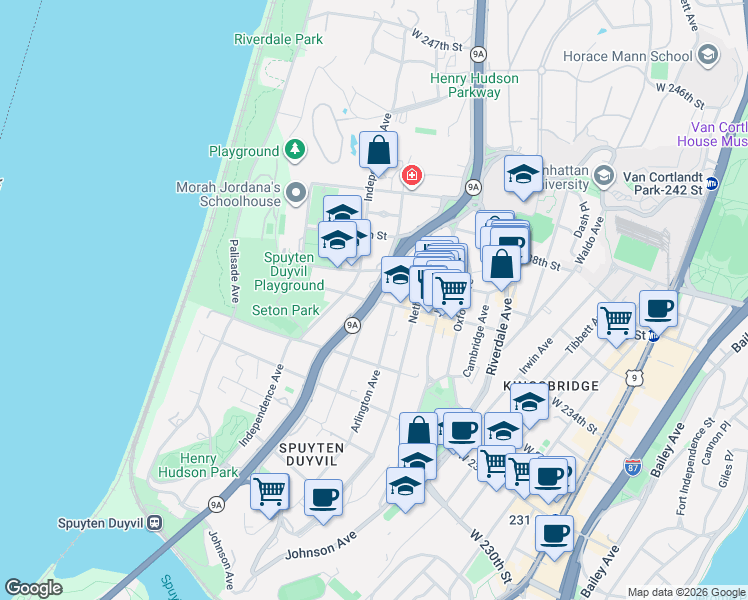Screen dimensions: 748x600
Task: Click the 9A shield near Henry Hudson Park
Action: pyautogui.click(x=217, y=505)
